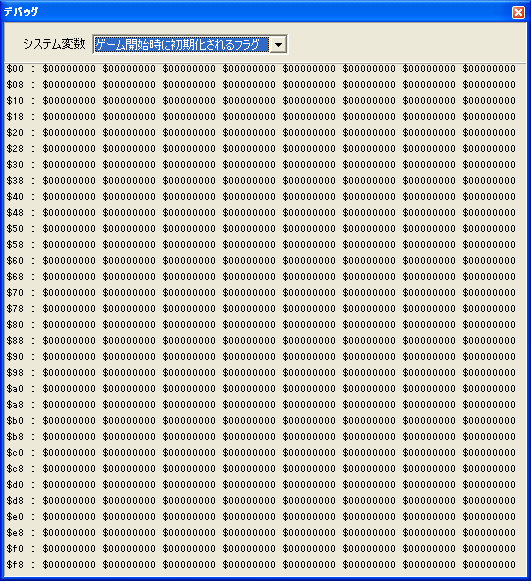This screenshot has height=581, width=531.
Task: Click fourth value in the $58 row
Action: click(x=249, y=245)
